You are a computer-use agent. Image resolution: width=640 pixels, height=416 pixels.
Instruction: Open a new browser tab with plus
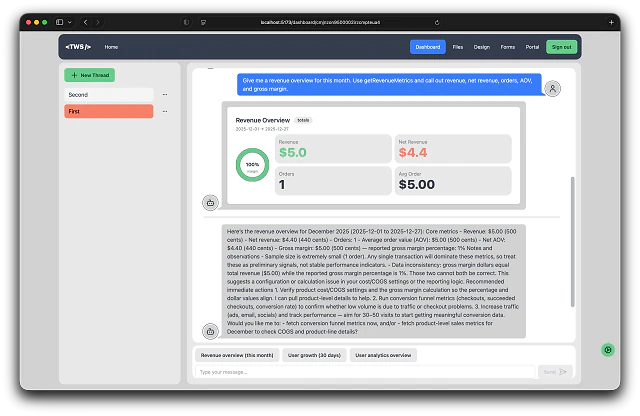pyautogui.click(x=611, y=22)
